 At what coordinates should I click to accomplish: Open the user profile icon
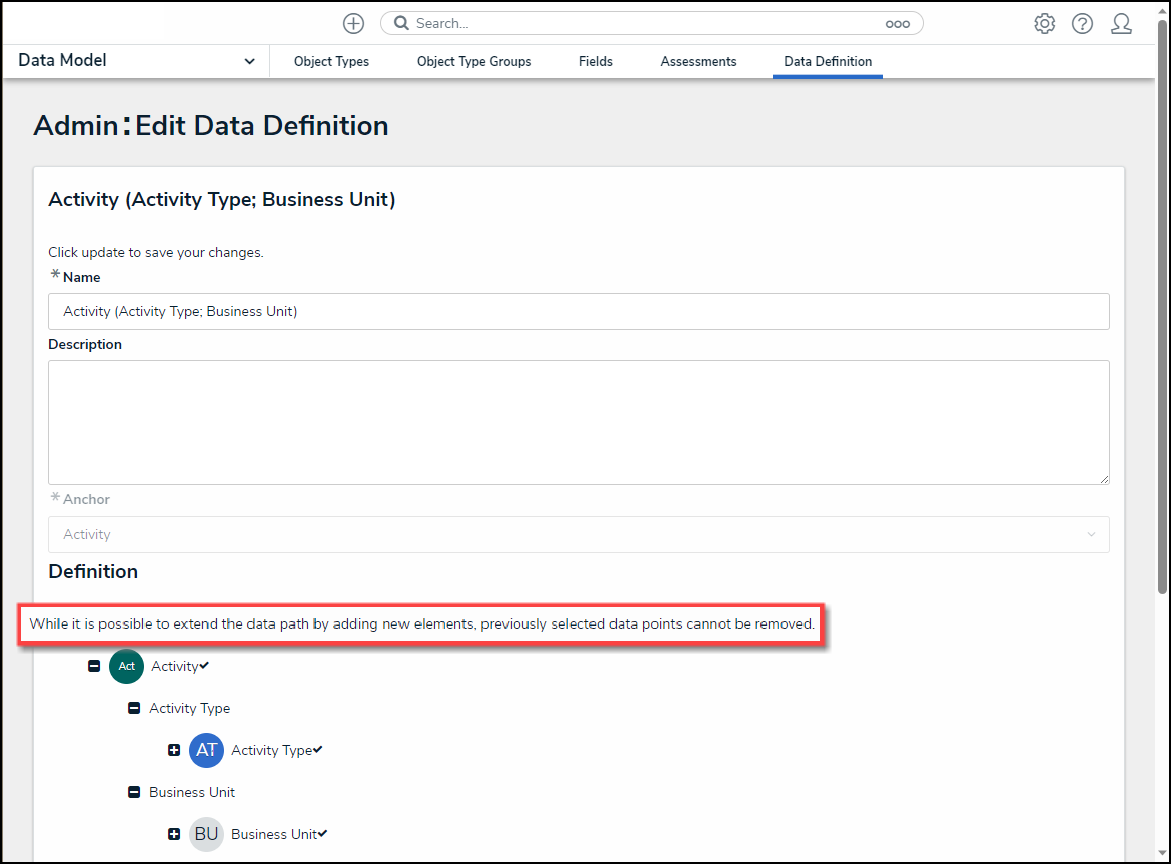pyautogui.click(x=1121, y=23)
